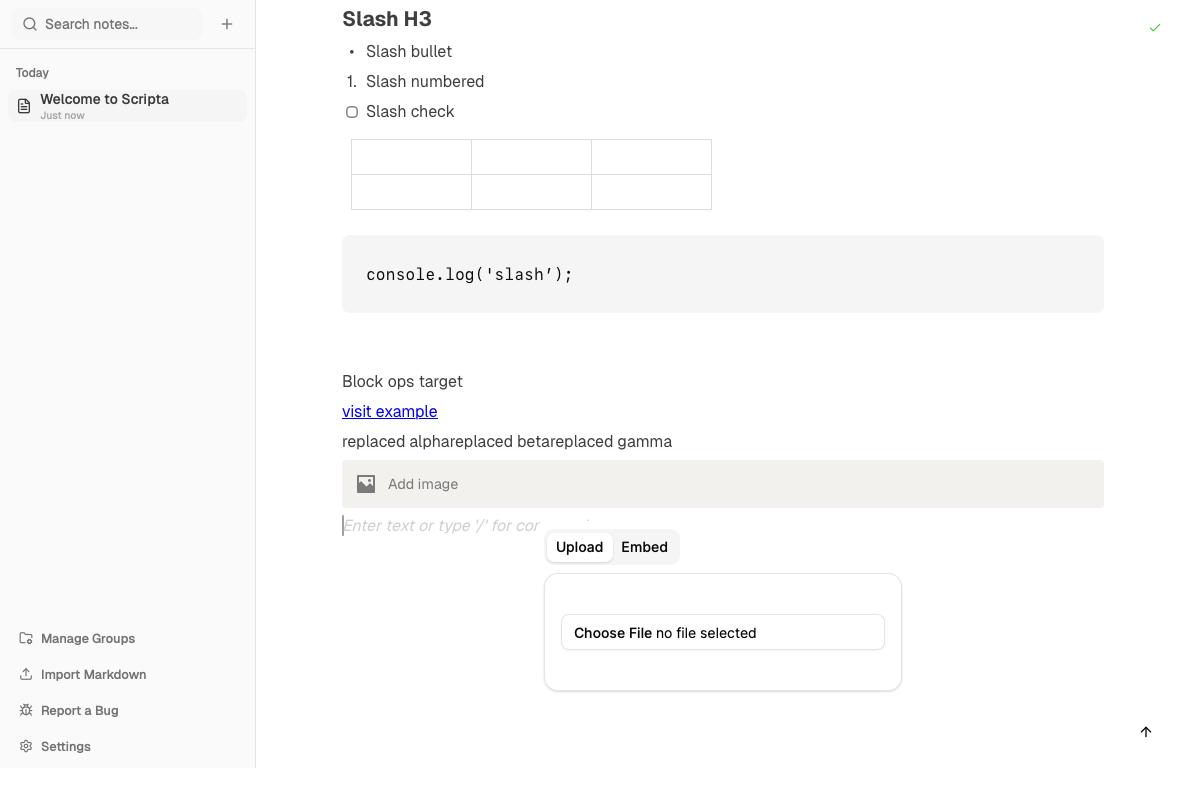The width and height of the screenshot is (1200, 800).
Task: Toggle the Slash check checkbox
Action: click(x=352, y=111)
